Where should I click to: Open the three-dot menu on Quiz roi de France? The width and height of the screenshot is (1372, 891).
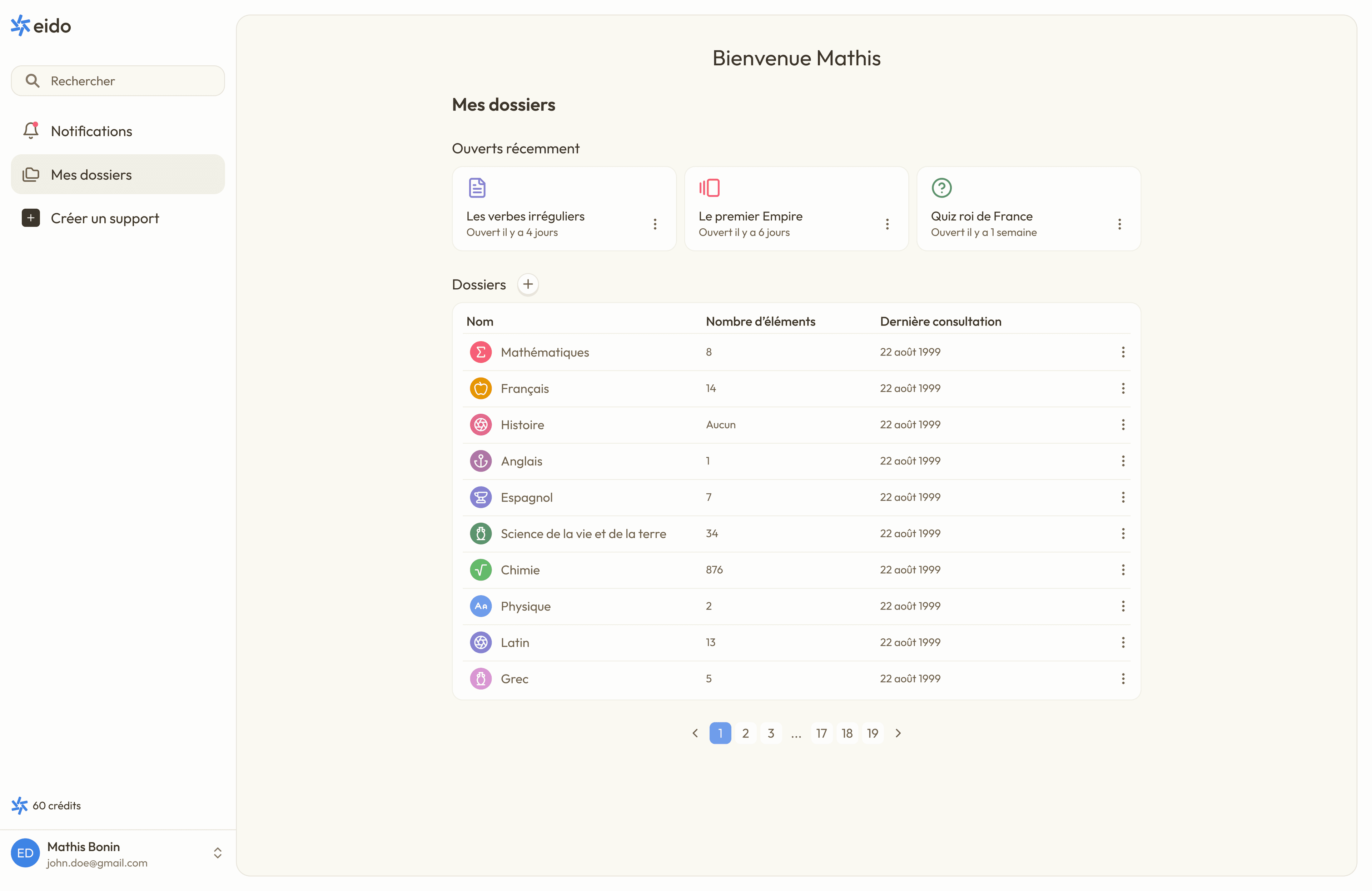pos(1120,224)
